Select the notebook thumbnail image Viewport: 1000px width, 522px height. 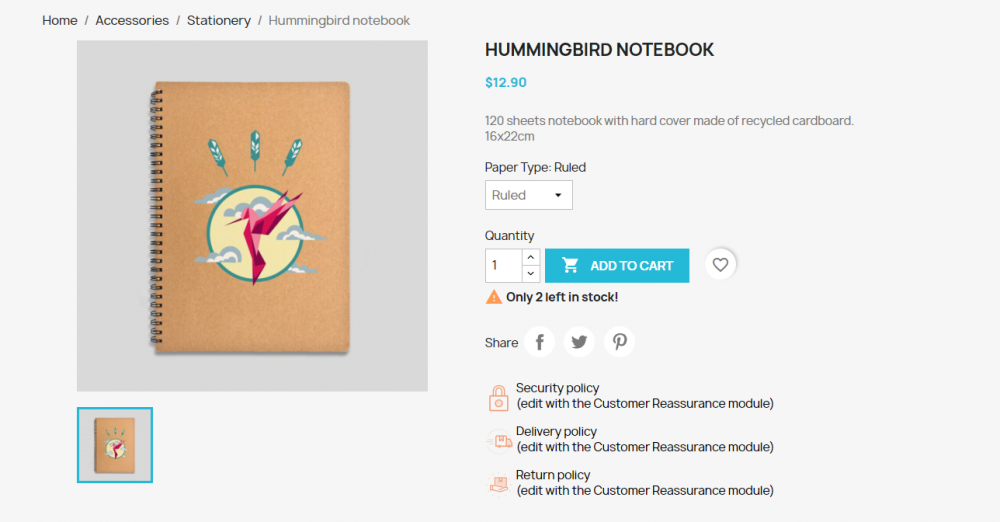(115, 445)
